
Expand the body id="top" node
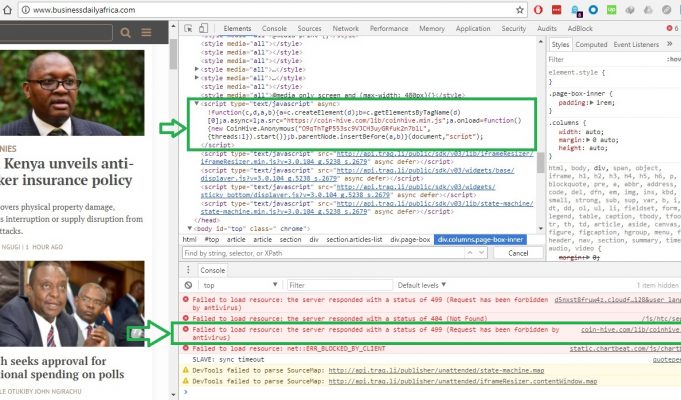pyautogui.click(x=190, y=228)
